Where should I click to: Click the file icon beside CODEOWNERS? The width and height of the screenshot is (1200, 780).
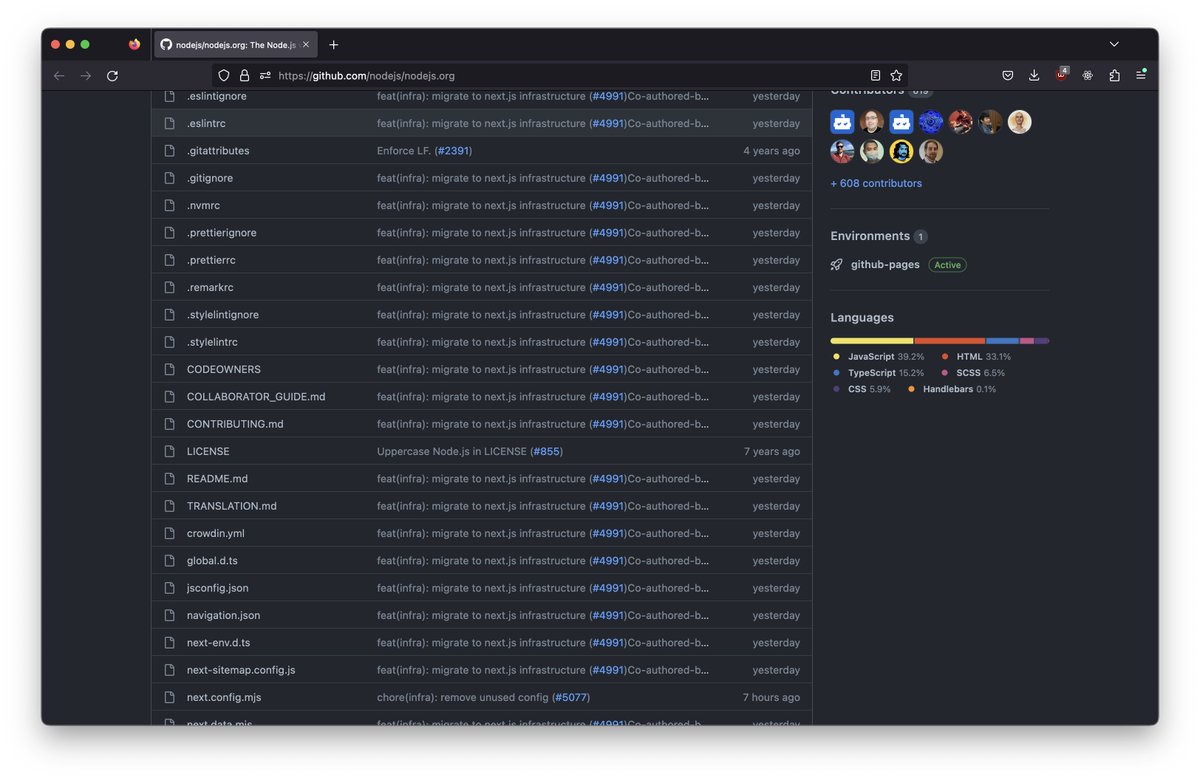pyautogui.click(x=169, y=370)
